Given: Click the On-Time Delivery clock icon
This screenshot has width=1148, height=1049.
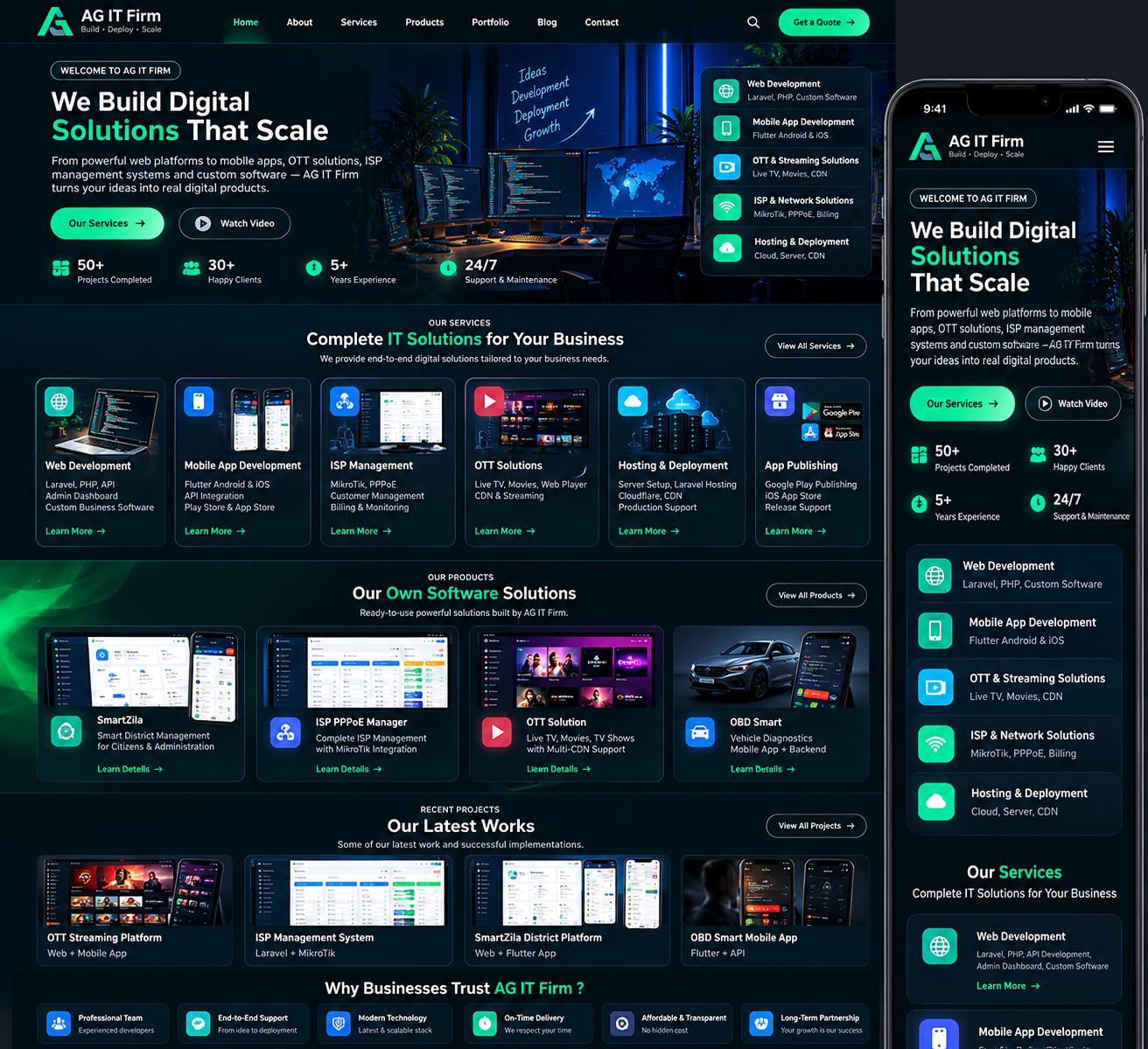Looking at the screenshot, I should (x=485, y=1024).
